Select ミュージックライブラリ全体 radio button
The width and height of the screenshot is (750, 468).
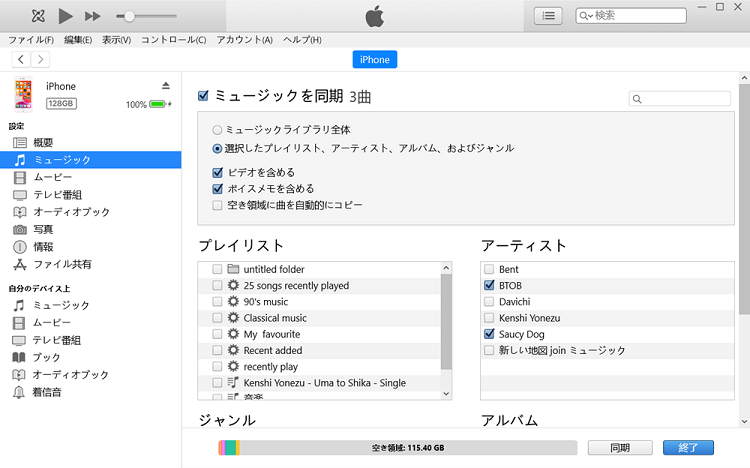(217, 130)
